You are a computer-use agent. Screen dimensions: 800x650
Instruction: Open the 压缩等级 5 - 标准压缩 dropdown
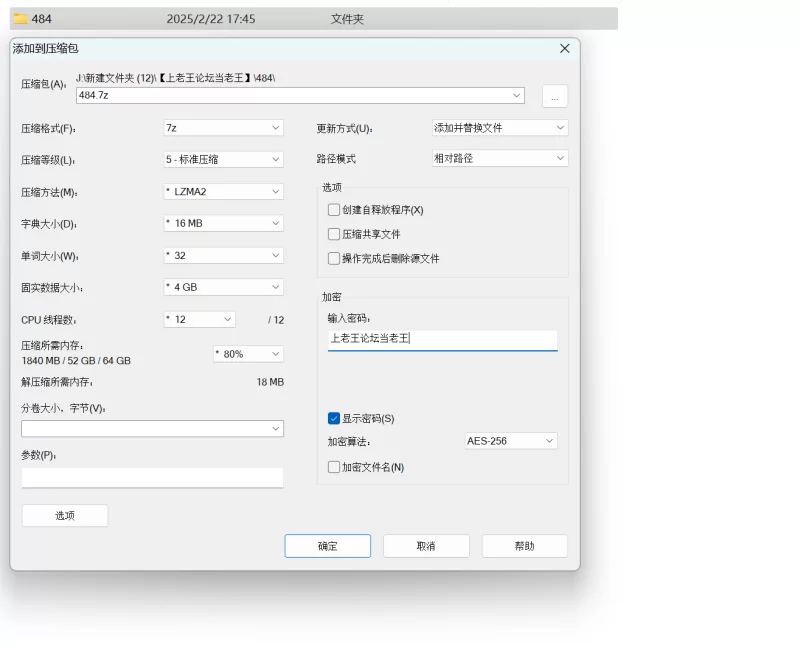coord(223,160)
